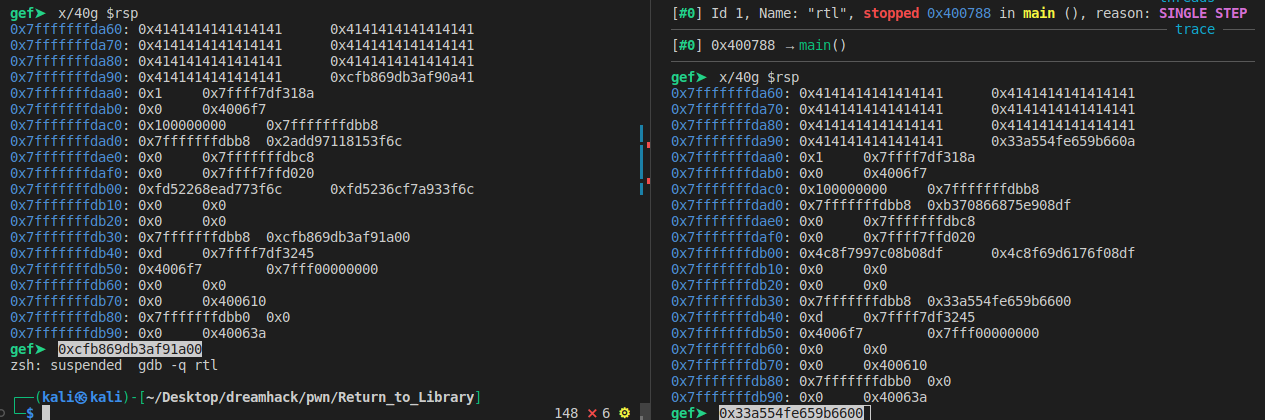Viewport: 1265px width, 420px height.
Task: Click the gear icon in left terminal status
Action: 625,412
